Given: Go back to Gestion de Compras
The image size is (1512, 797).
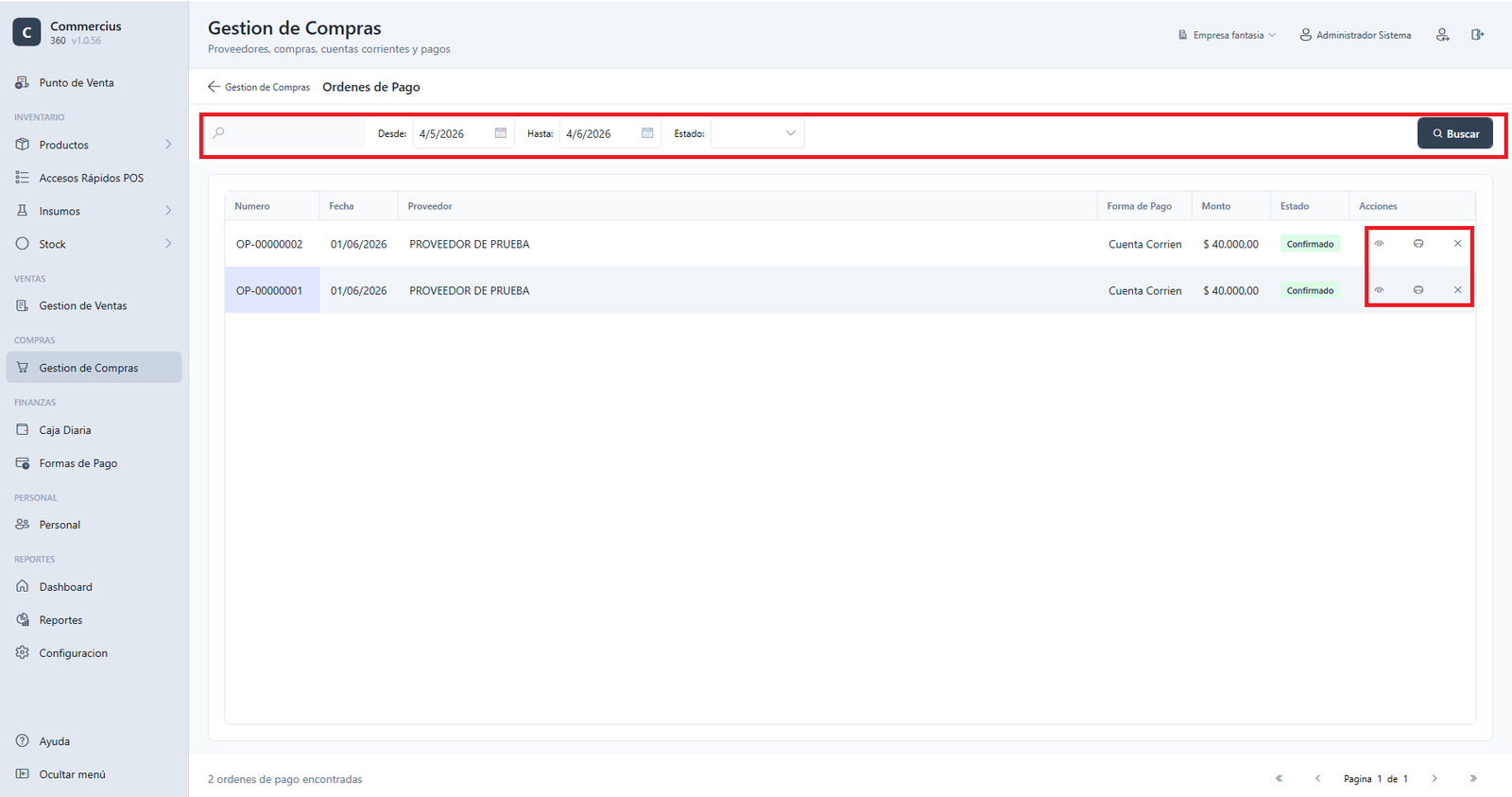Looking at the screenshot, I should [259, 87].
